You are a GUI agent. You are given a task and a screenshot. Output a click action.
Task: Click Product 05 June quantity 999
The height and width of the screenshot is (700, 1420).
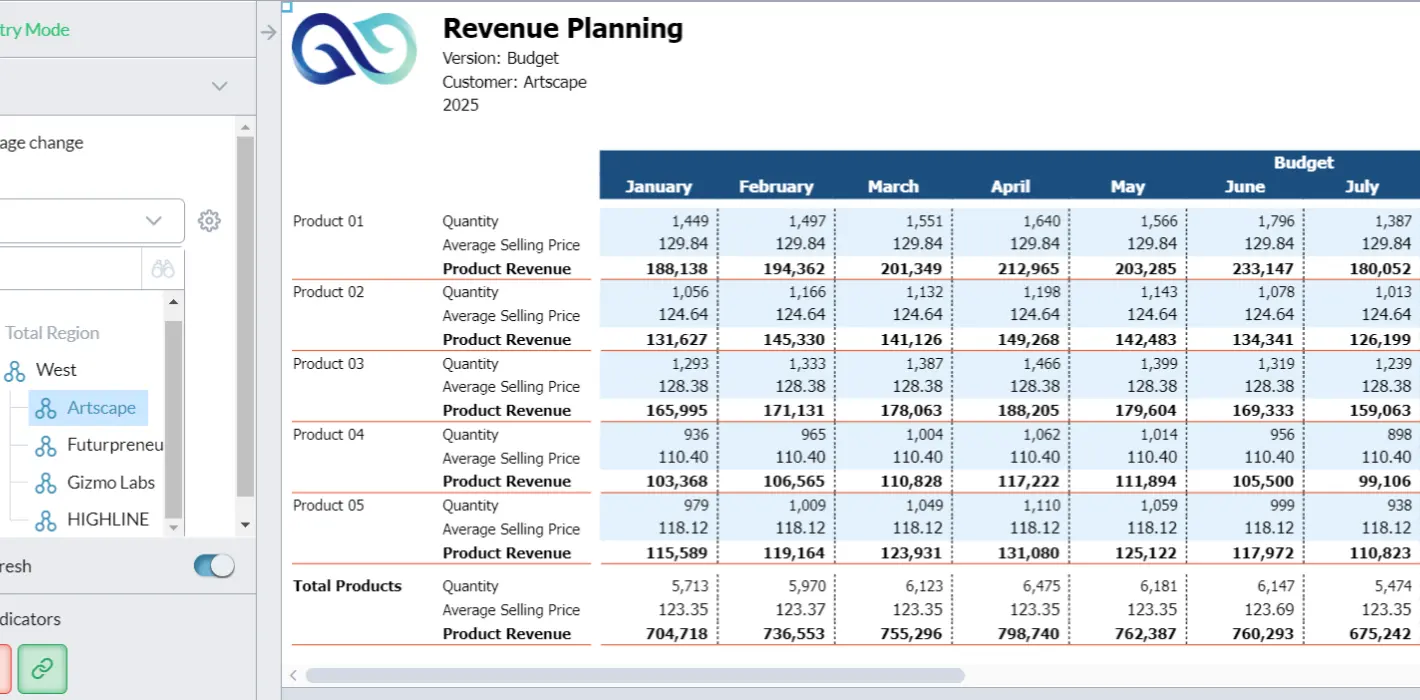click(1281, 505)
